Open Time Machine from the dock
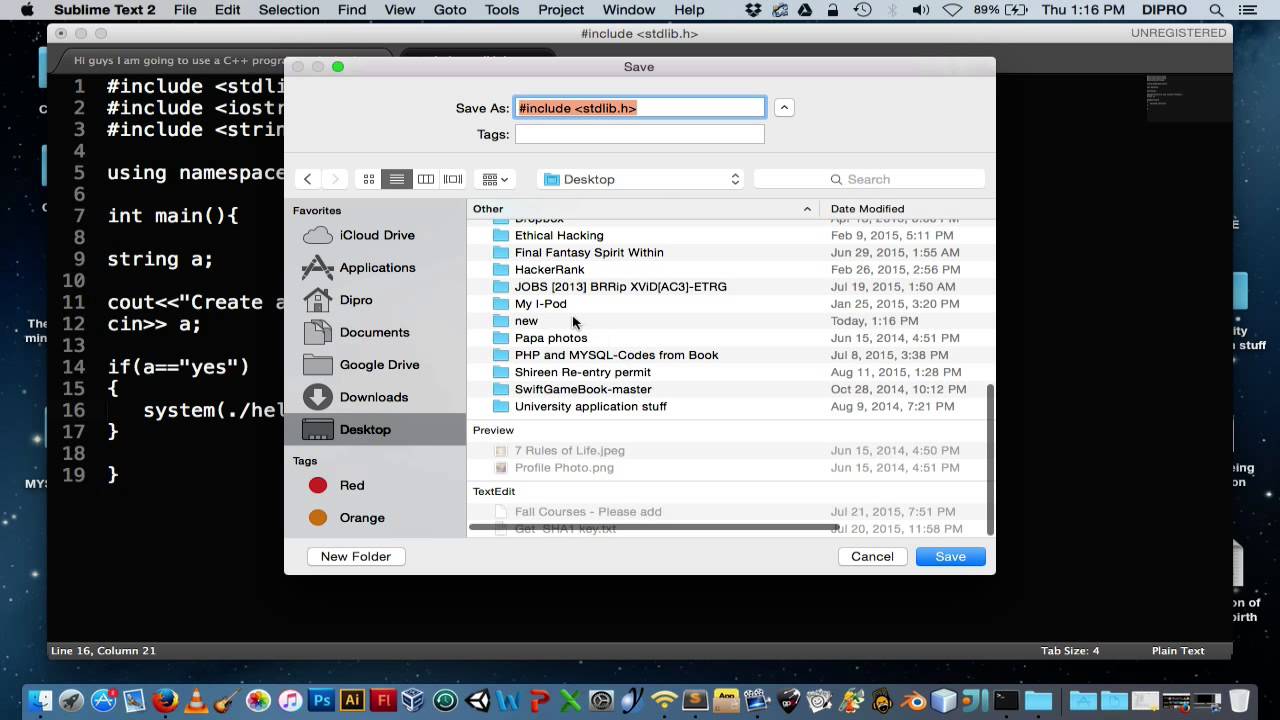 445,700
